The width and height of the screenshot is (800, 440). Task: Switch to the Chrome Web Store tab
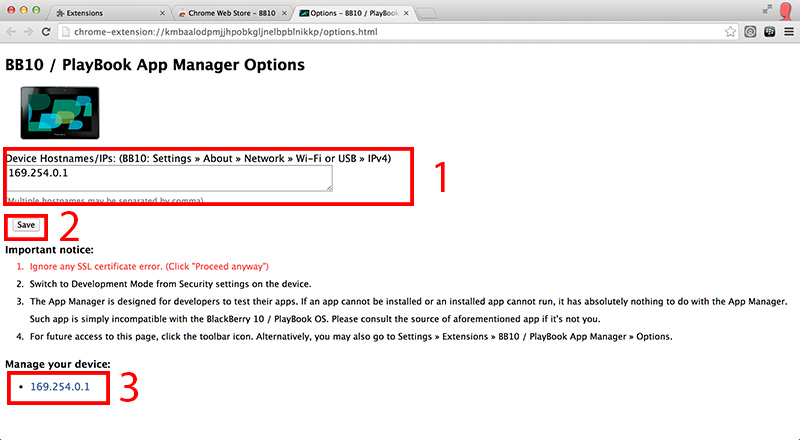(232, 13)
